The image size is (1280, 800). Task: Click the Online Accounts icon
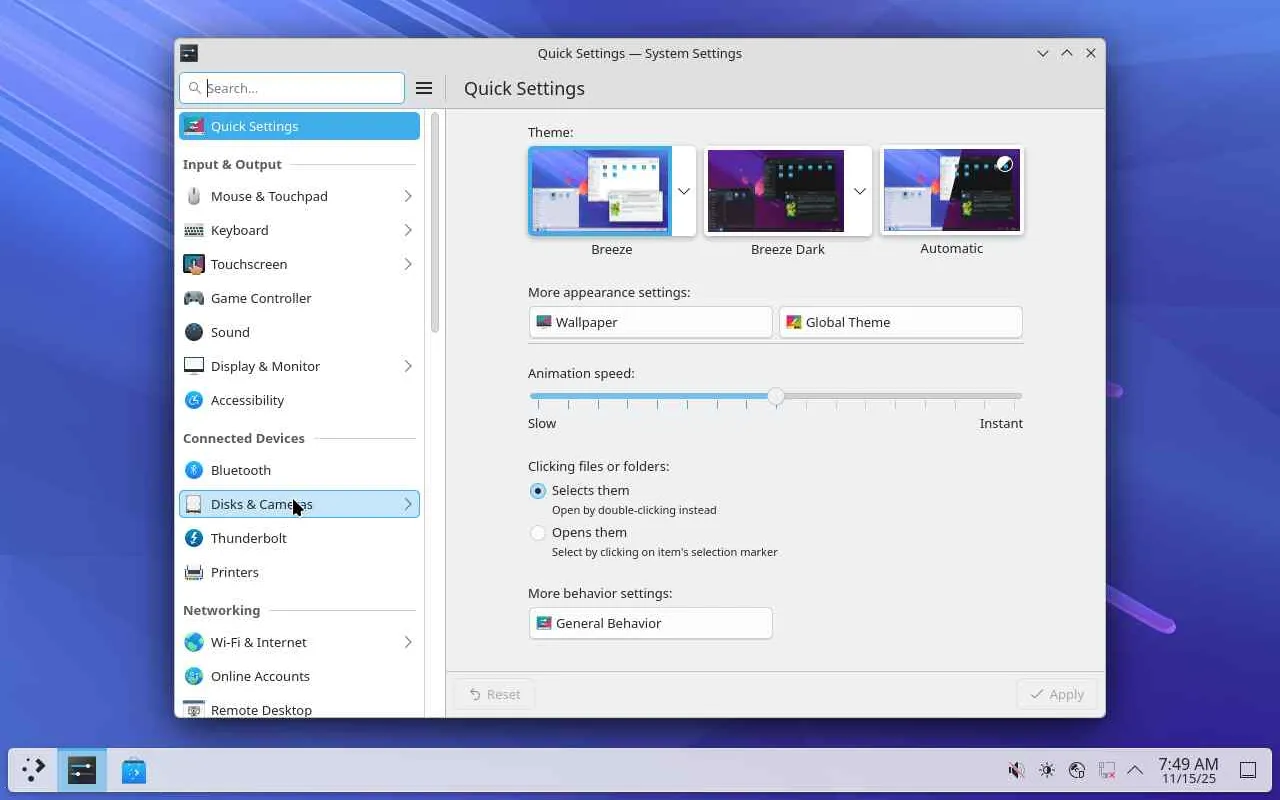[x=194, y=676]
